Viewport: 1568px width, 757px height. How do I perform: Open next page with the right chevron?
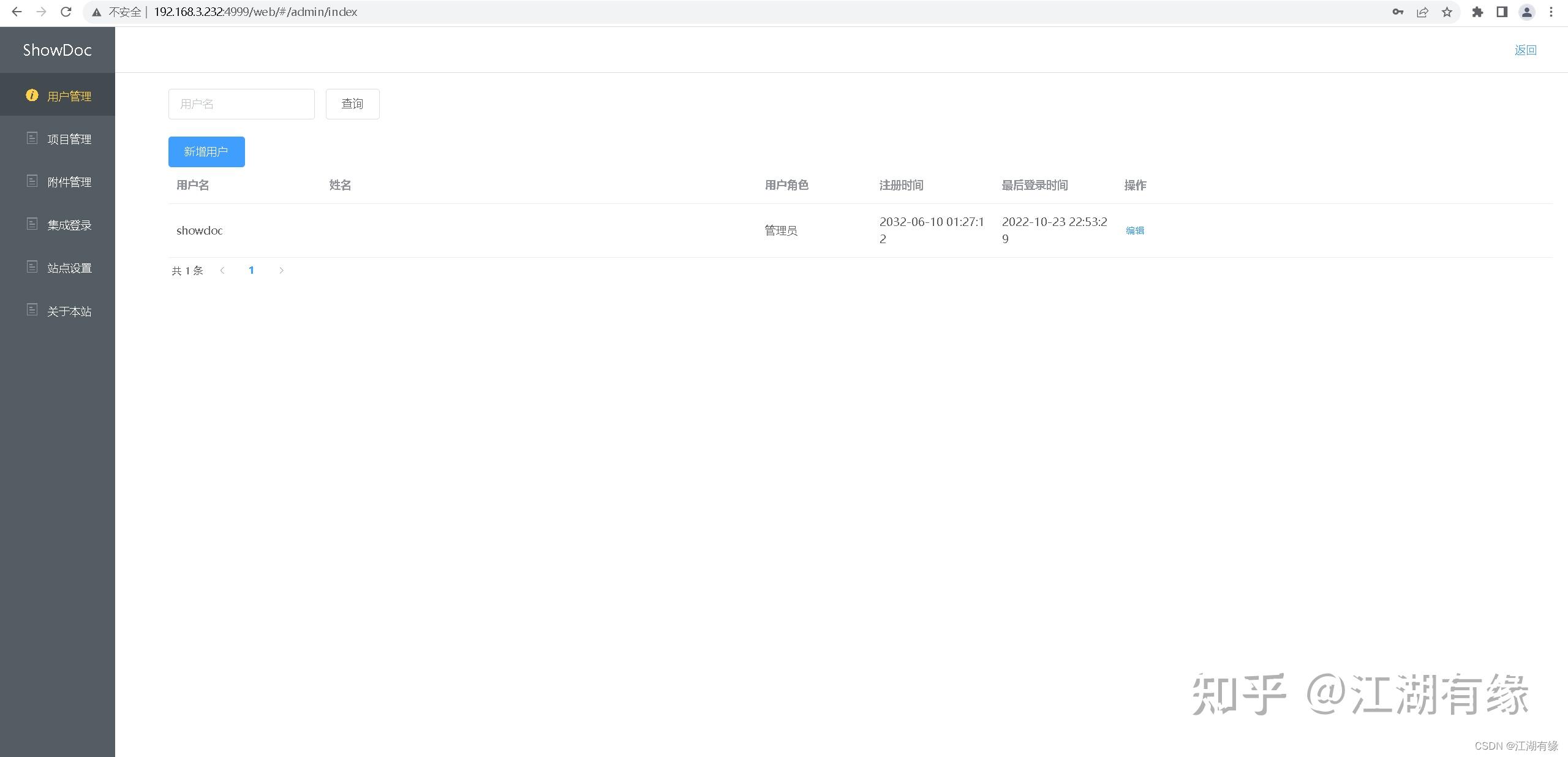[x=281, y=270]
